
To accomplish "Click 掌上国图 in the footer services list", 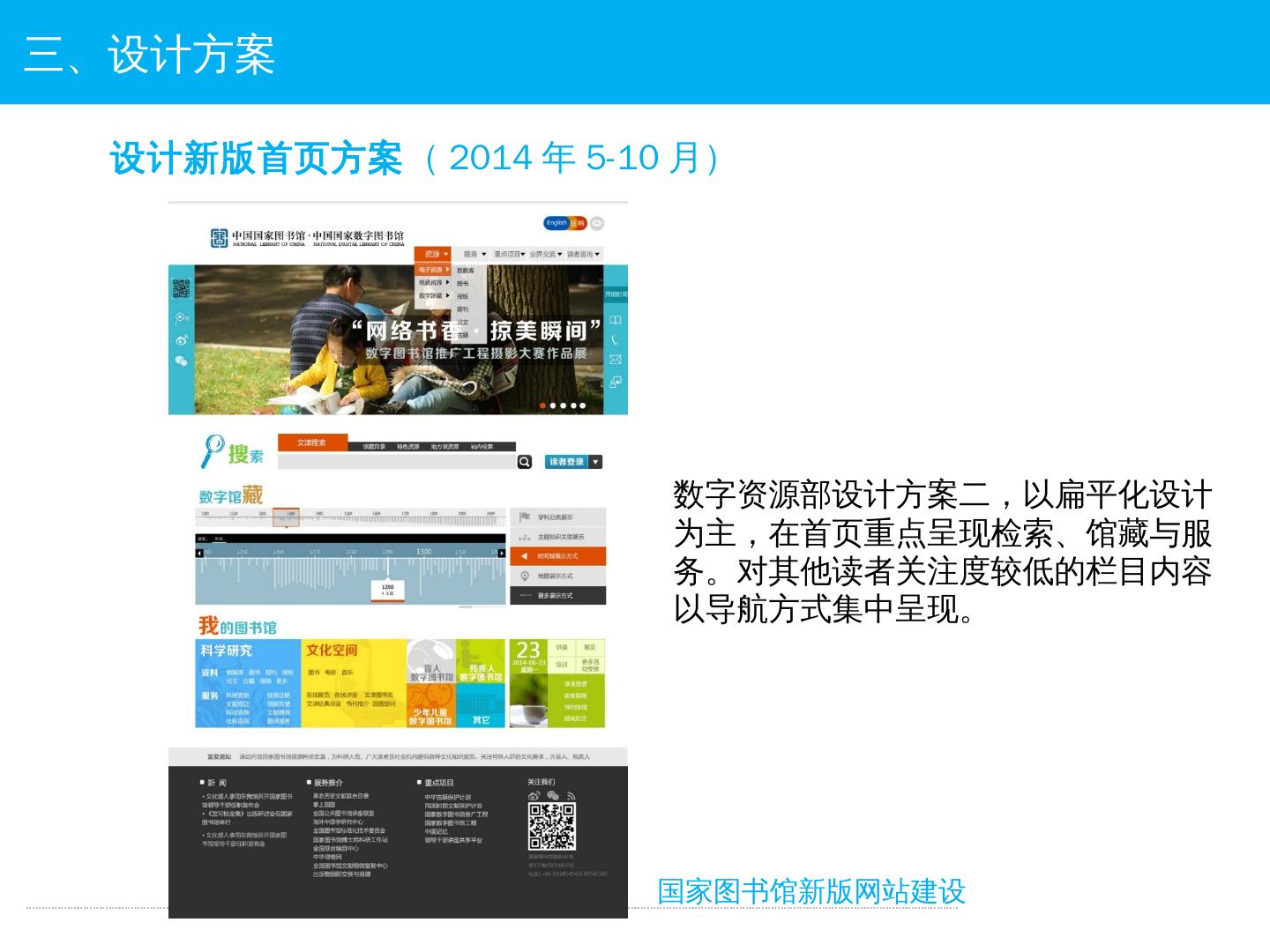I will tap(324, 805).
